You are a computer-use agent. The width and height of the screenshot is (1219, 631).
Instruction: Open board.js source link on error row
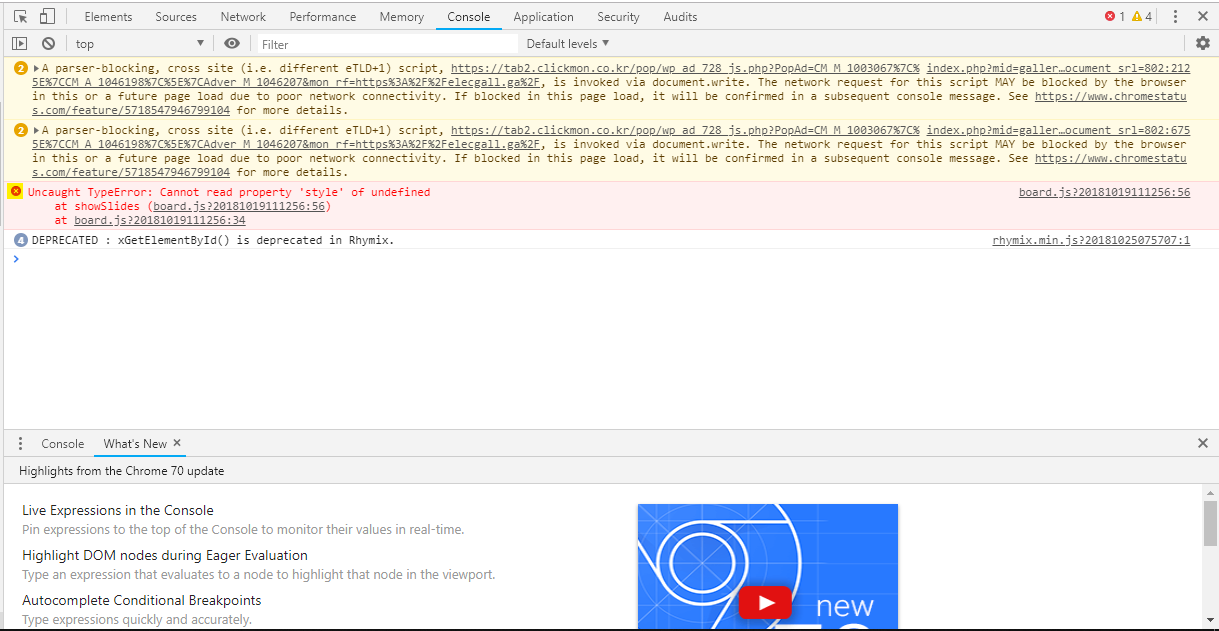coord(1104,192)
